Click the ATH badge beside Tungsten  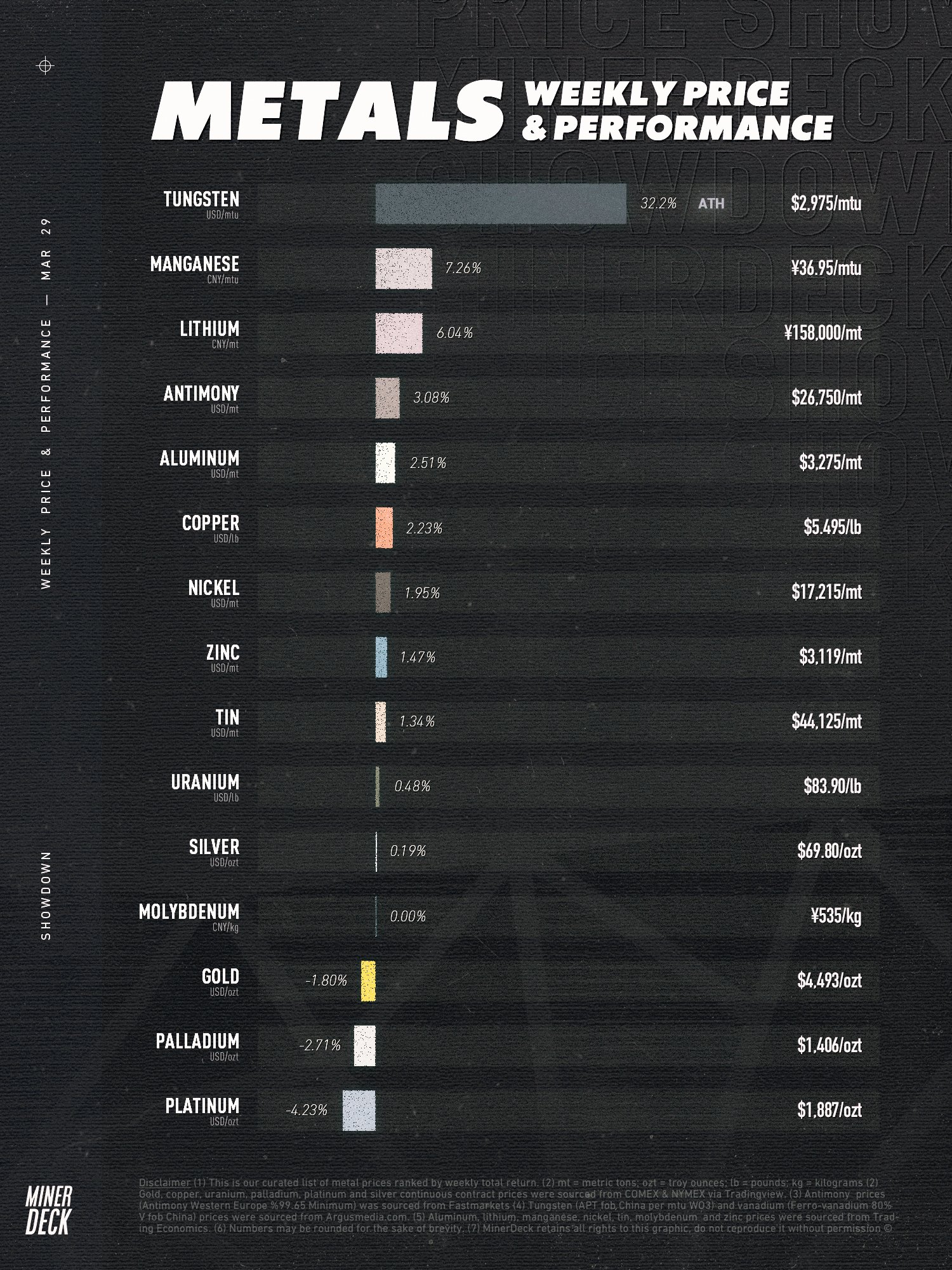(x=711, y=204)
